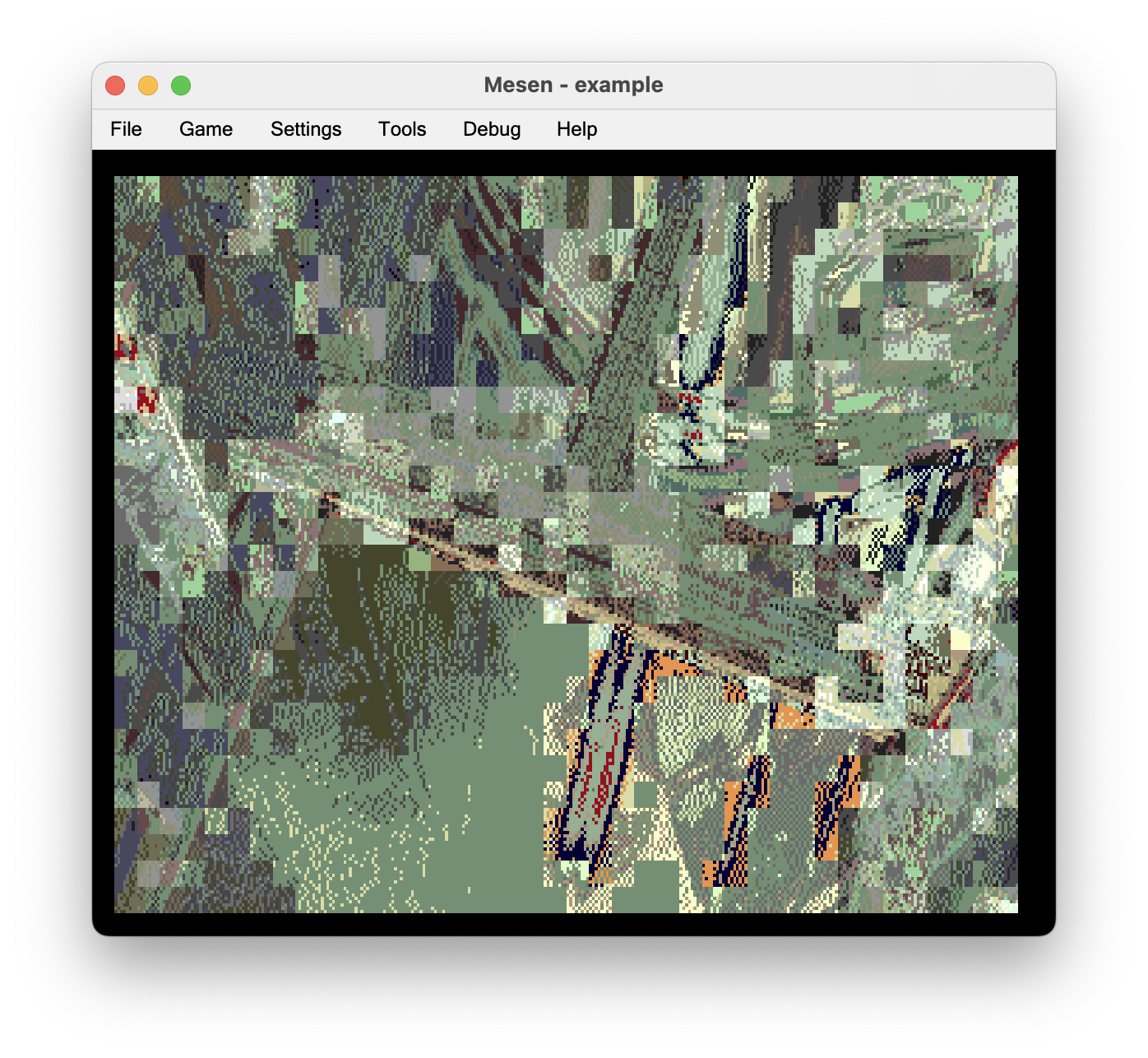
Task: Open the Game menu
Action: coord(206,129)
